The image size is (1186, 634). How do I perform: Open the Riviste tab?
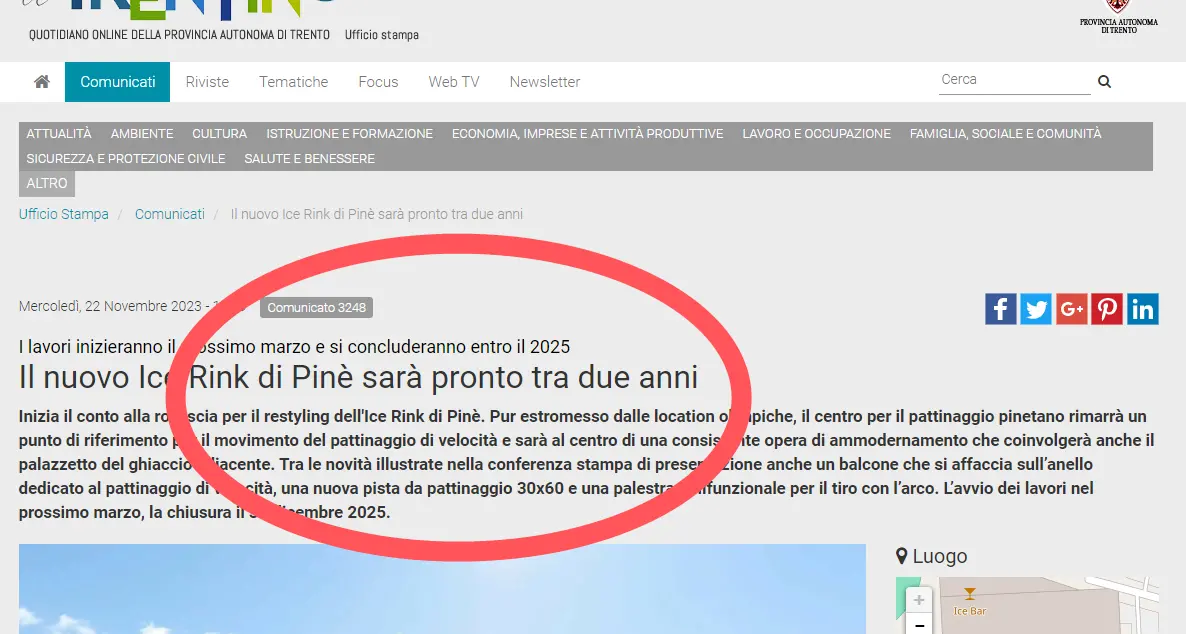click(x=207, y=82)
